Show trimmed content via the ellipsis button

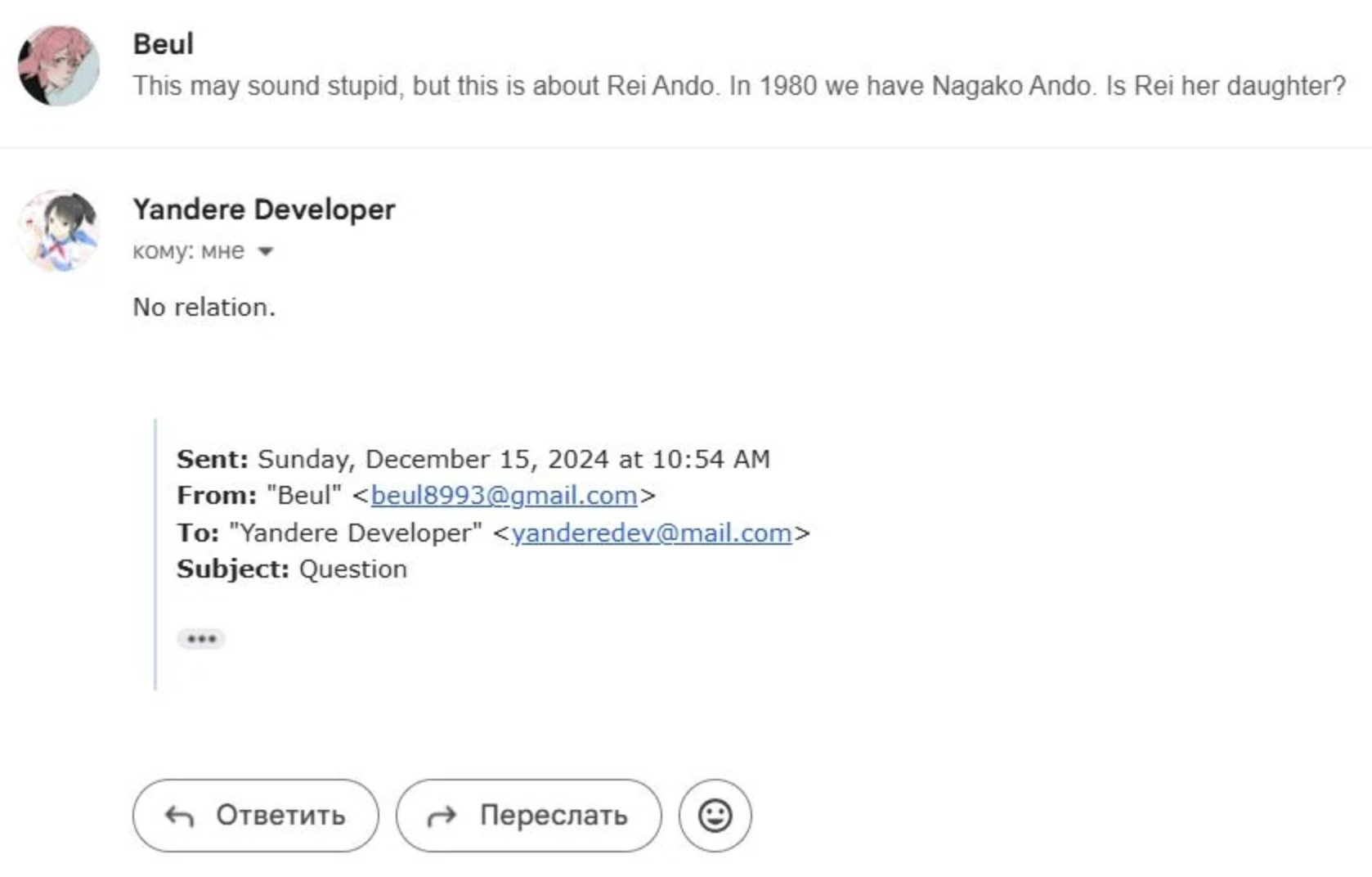pos(201,639)
